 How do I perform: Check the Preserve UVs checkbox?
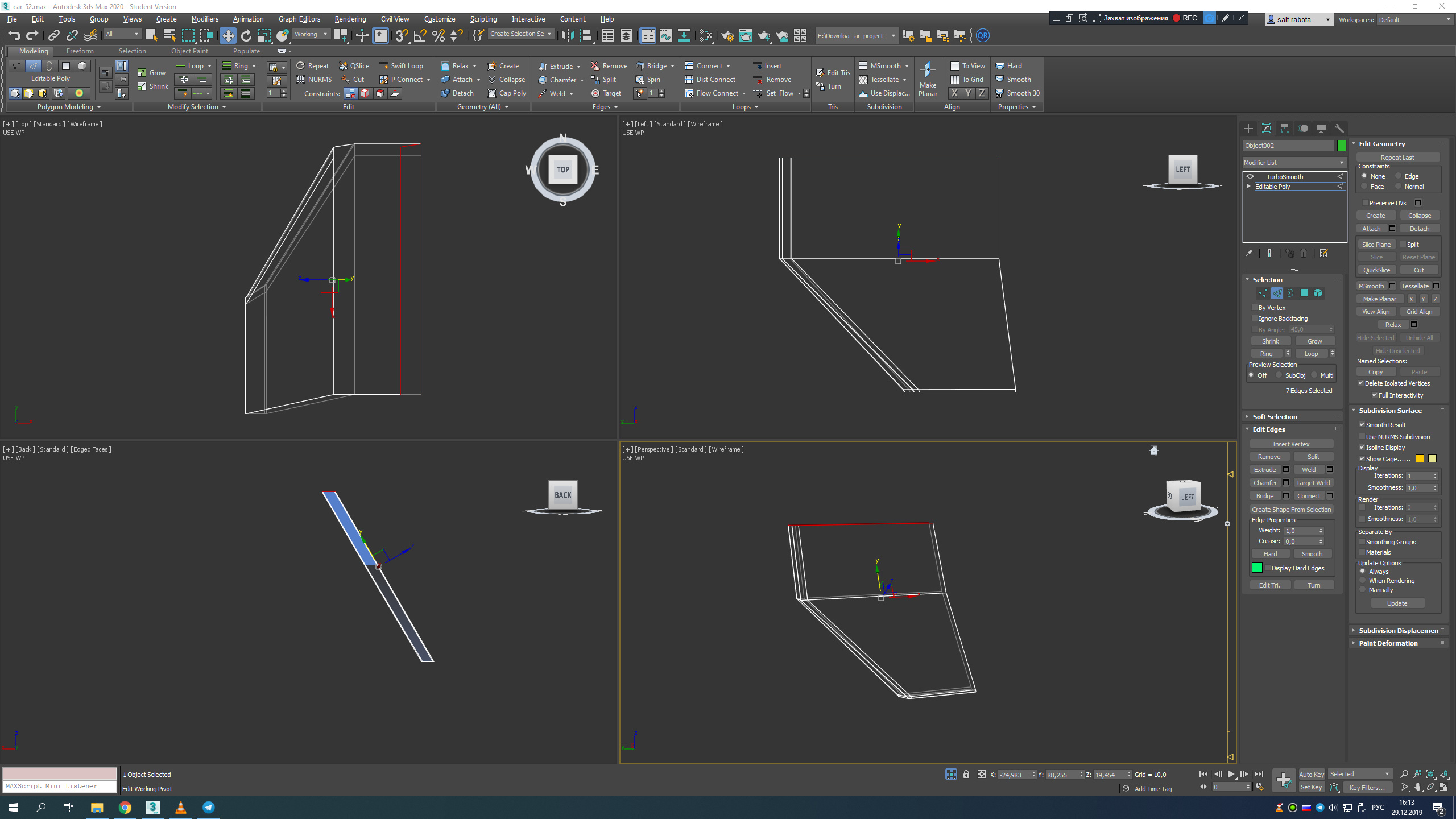pyautogui.click(x=1365, y=203)
